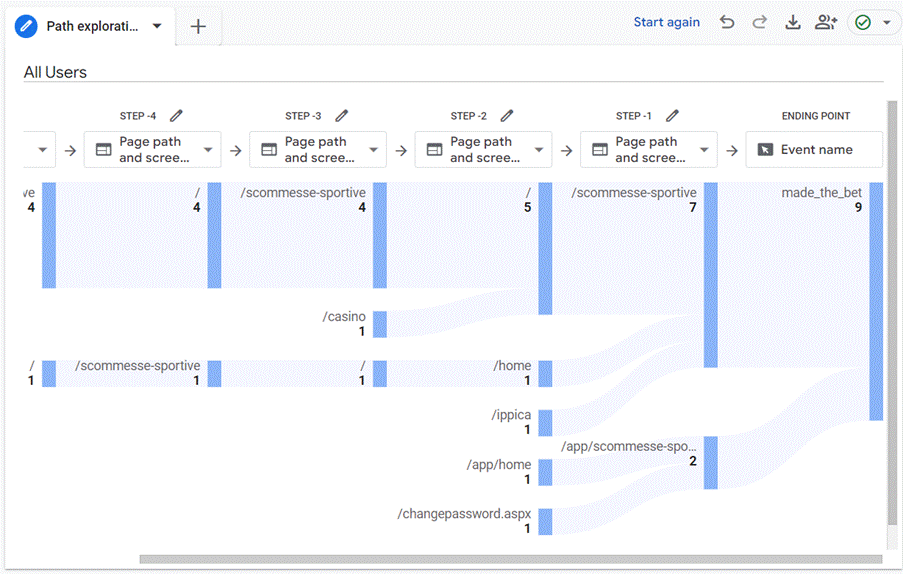This screenshot has width=903, height=574.
Task: Expand STEP -1 Page path dropdown
Action: point(704,150)
